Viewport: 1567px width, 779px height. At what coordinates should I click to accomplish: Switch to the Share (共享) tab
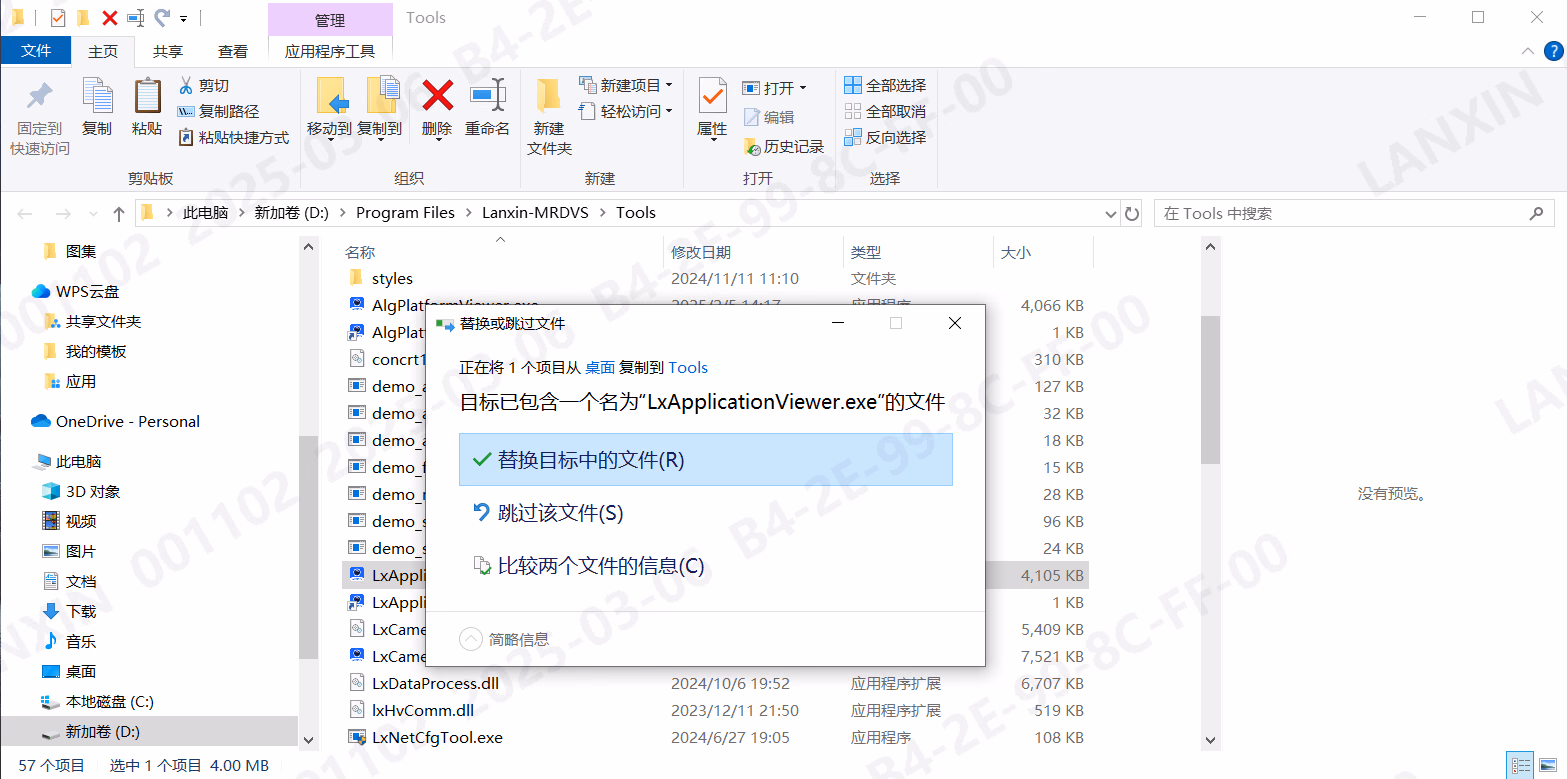pyautogui.click(x=168, y=51)
